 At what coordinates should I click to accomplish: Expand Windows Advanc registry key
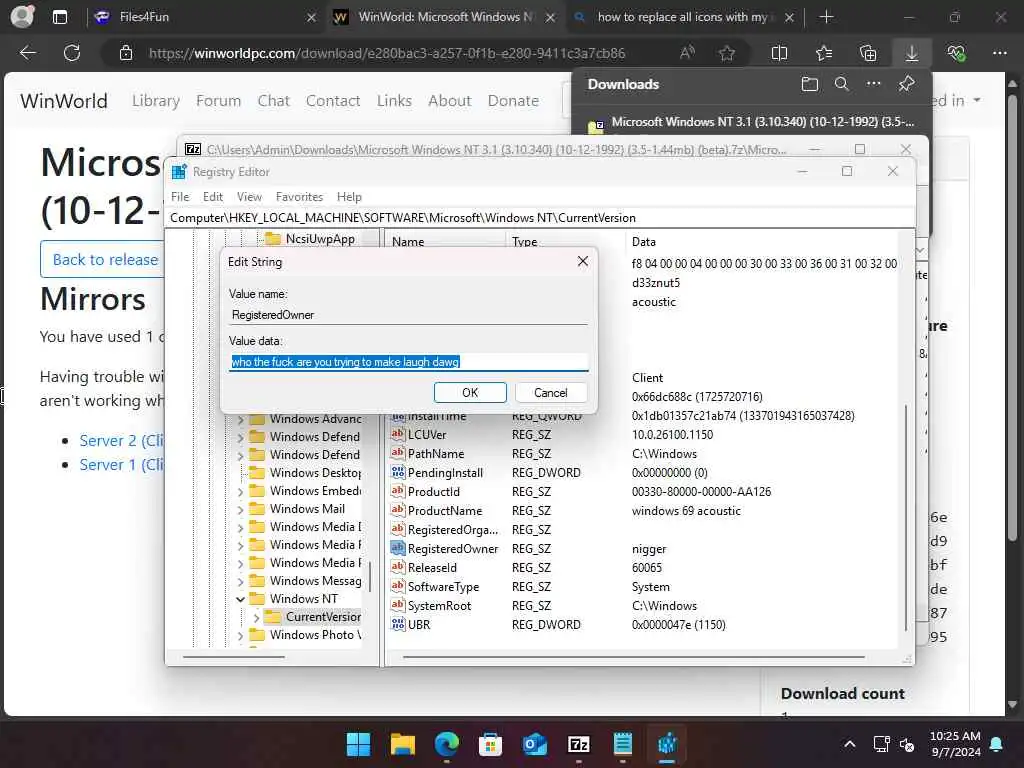[x=240, y=419]
